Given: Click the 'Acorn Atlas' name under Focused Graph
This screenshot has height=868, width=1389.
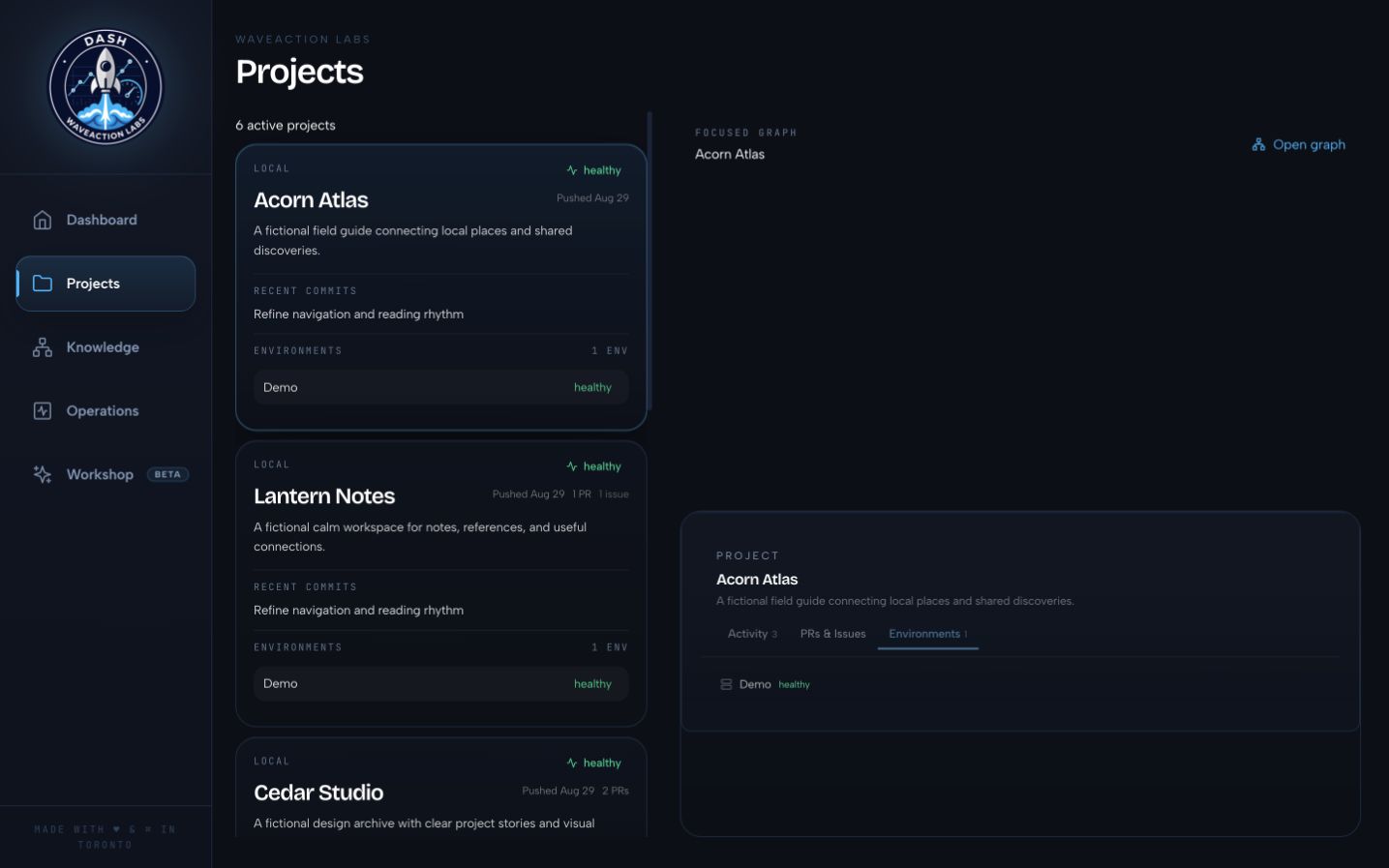Looking at the screenshot, I should click(730, 154).
